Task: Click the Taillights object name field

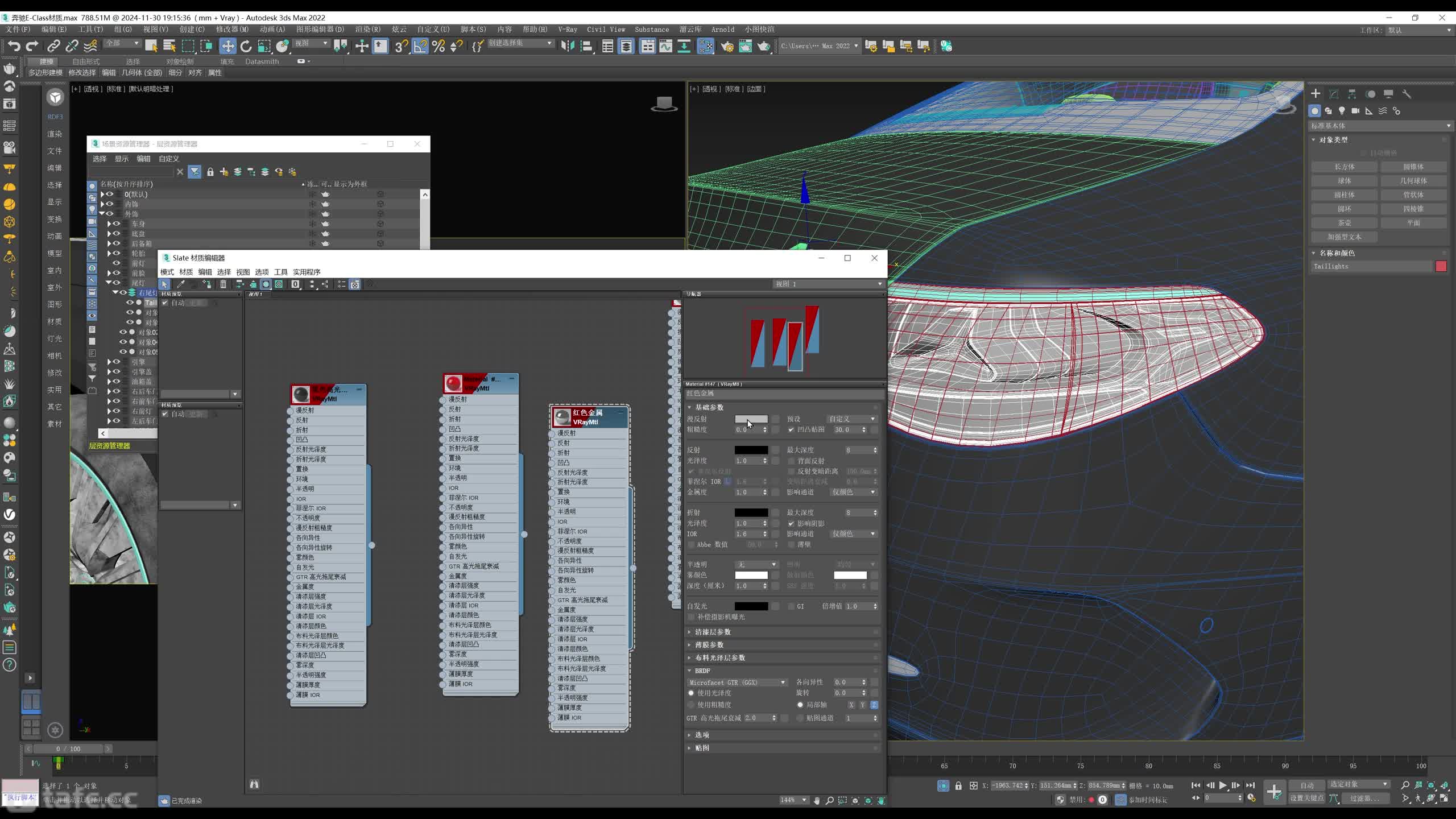Action: pyautogui.click(x=1371, y=266)
